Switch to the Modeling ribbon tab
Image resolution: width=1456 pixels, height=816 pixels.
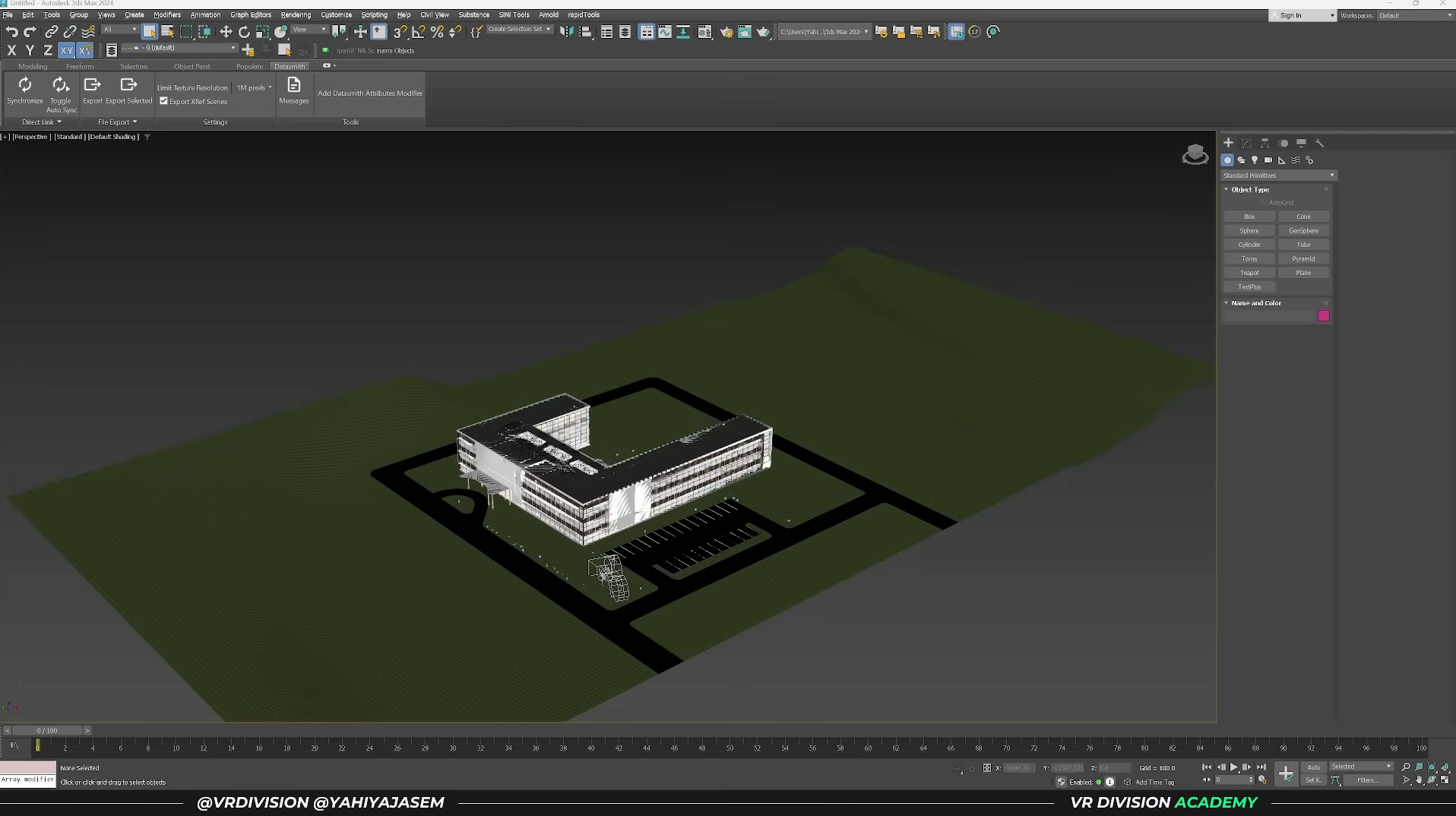33,67
